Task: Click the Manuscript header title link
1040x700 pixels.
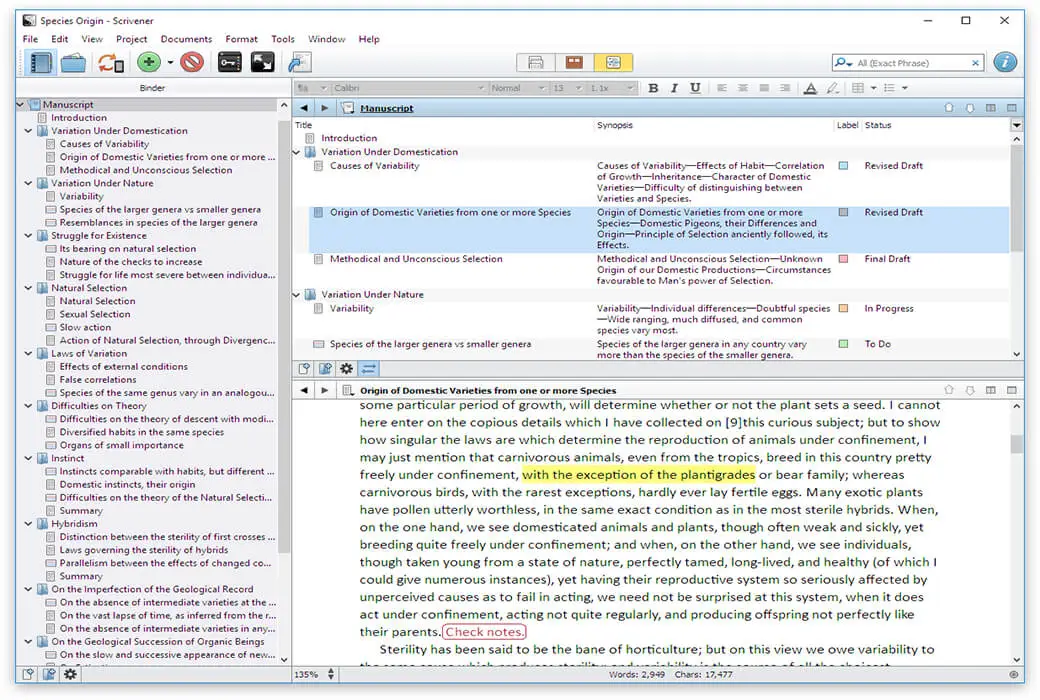Action: click(x=387, y=108)
